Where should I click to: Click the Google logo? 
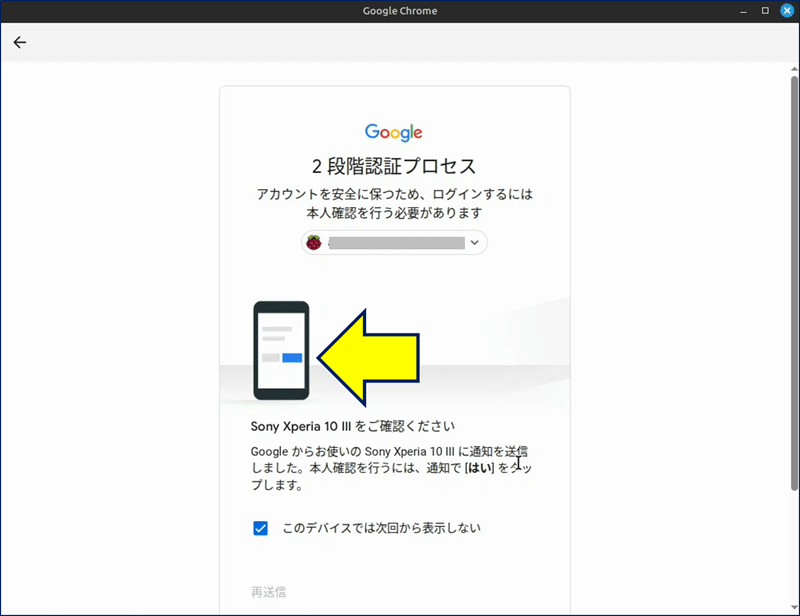[393, 133]
